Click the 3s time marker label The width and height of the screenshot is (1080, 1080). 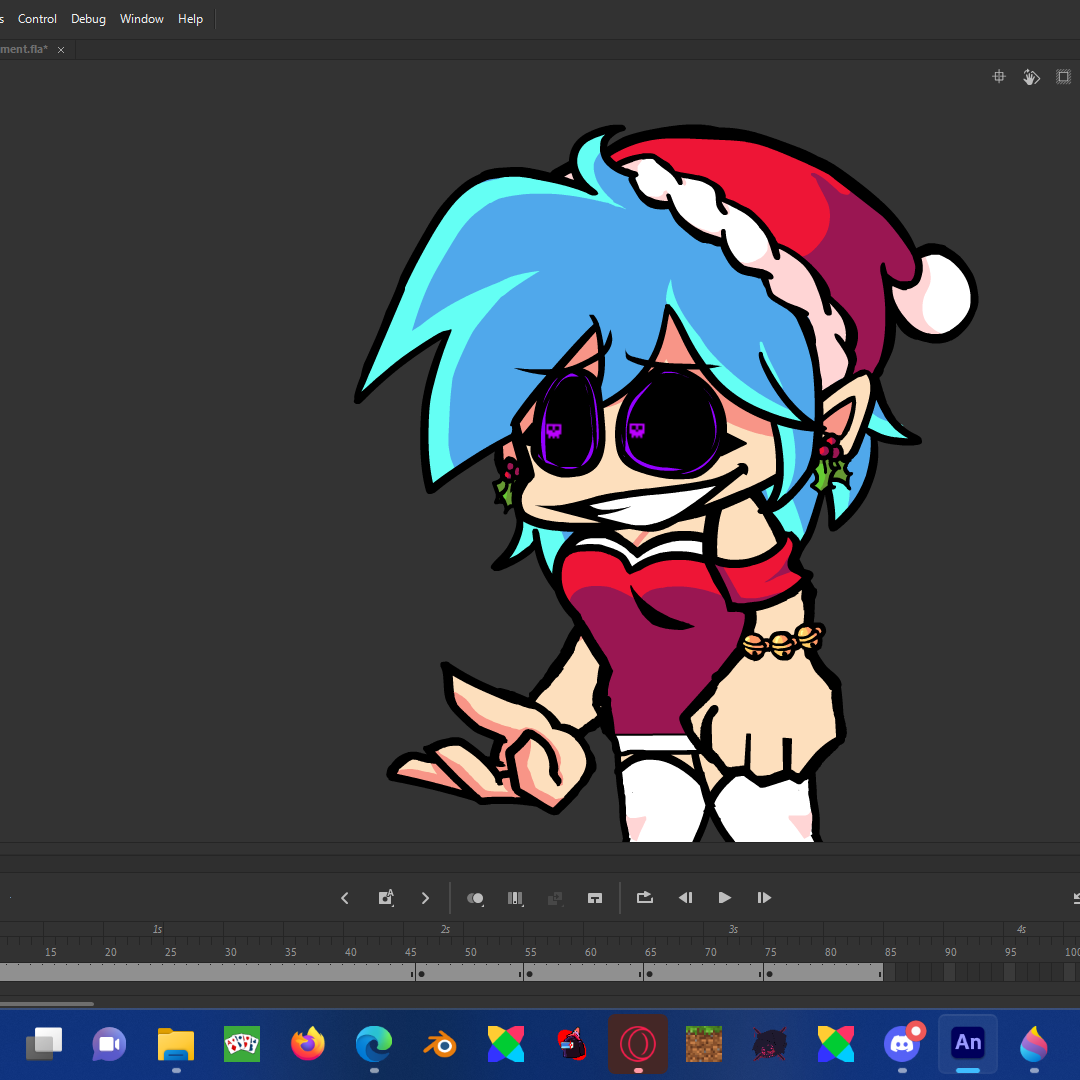click(733, 929)
